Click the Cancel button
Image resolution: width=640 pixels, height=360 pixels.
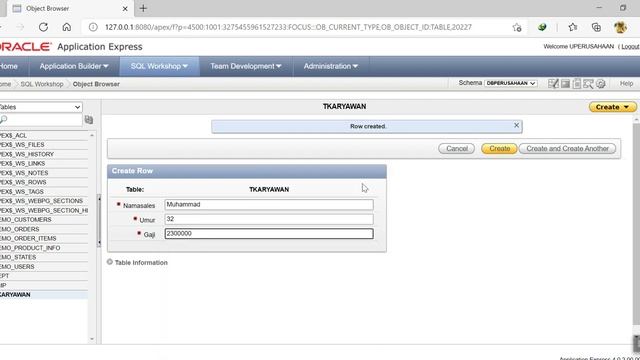457,149
